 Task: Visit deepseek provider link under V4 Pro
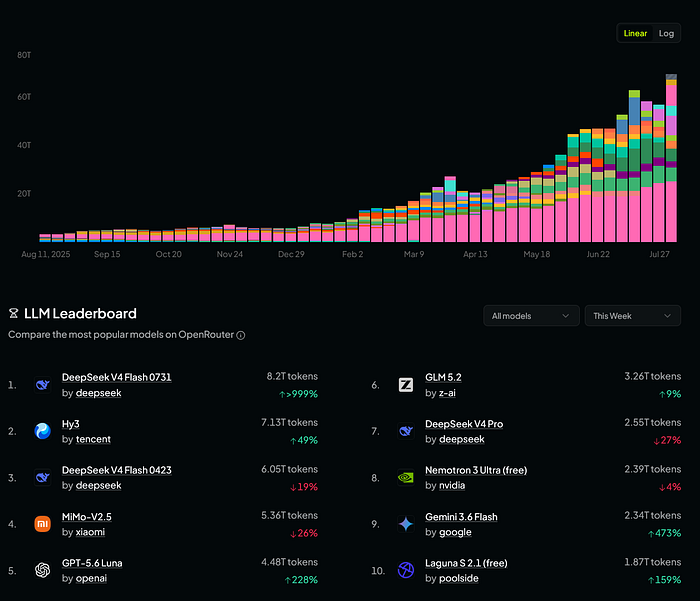[462, 439]
